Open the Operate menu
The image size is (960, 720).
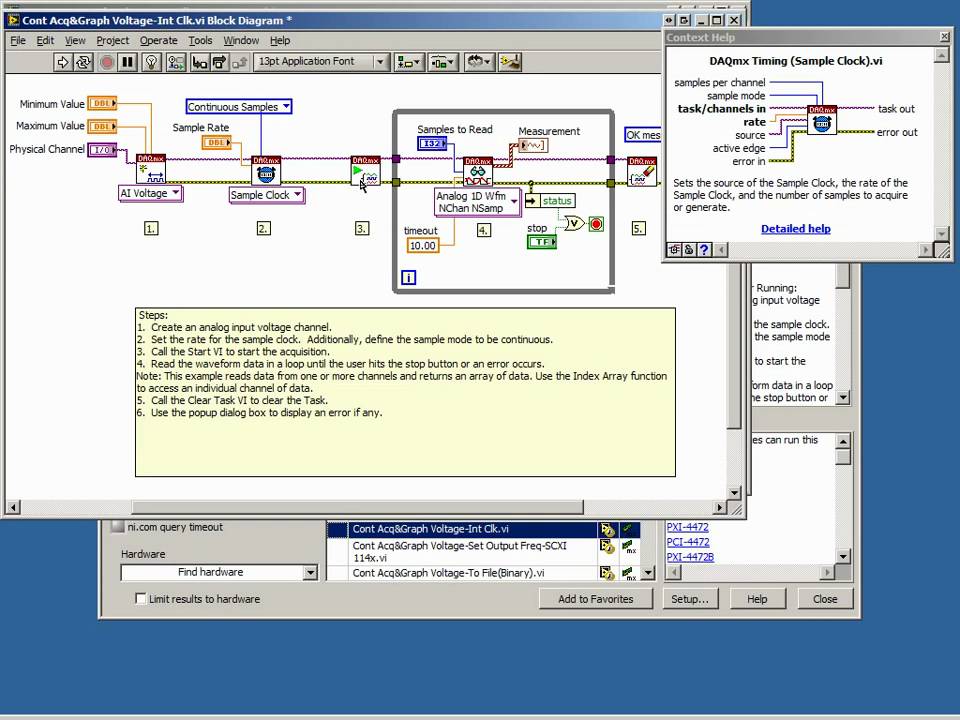click(159, 40)
